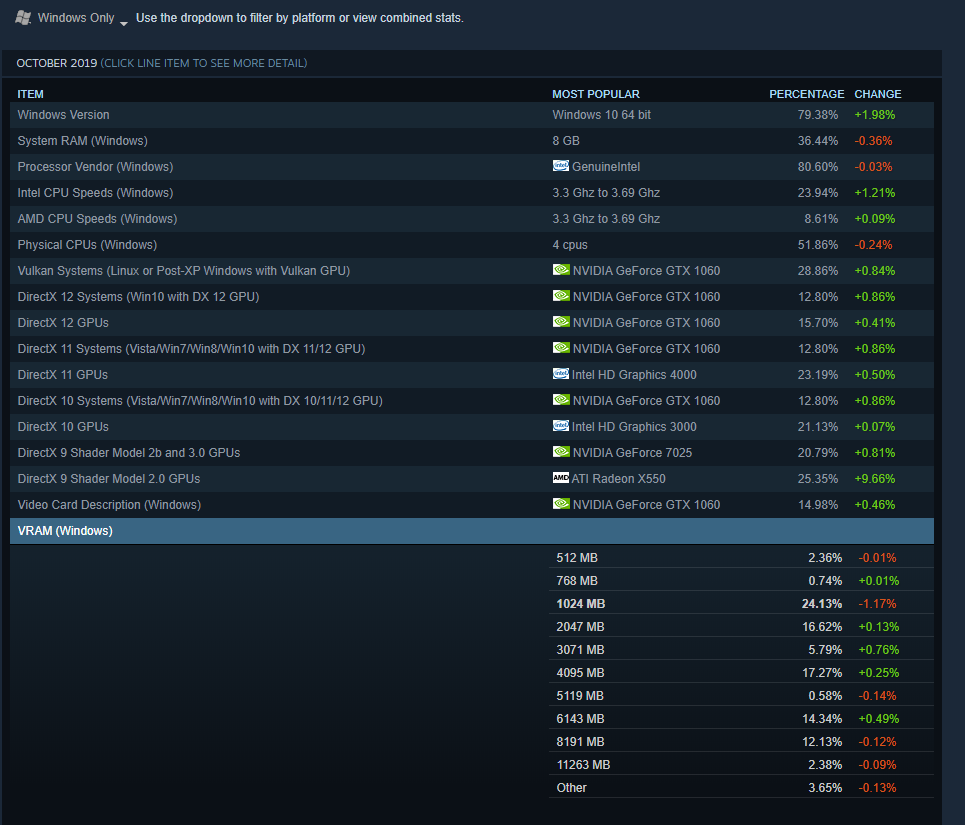The height and width of the screenshot is (825, 965).
Task: Click the PERCENTAGE column header
Action: coord(806,94)
